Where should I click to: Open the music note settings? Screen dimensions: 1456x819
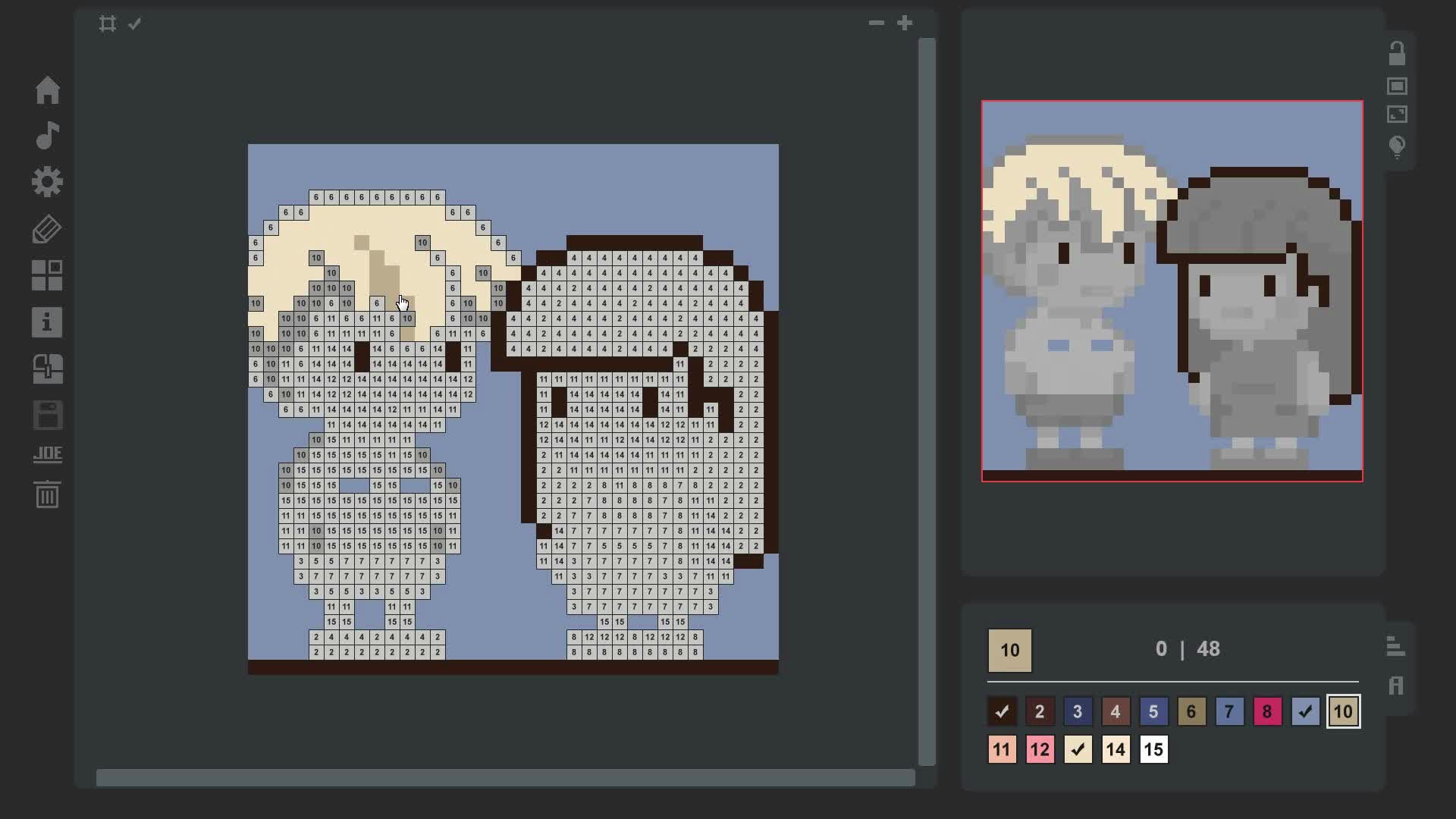47,136
